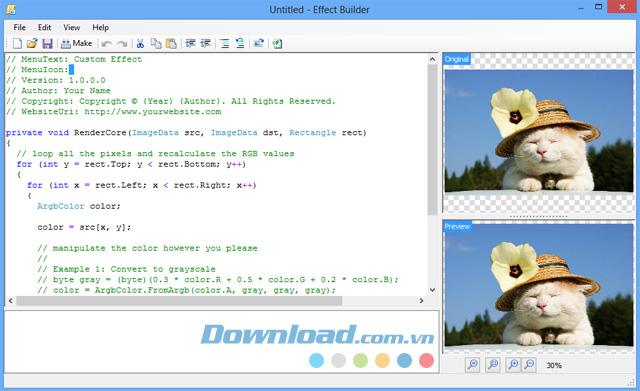Open the View menu
Image resolution: width=640 pixels, height=391 pixels.
[x=71, y=27]
